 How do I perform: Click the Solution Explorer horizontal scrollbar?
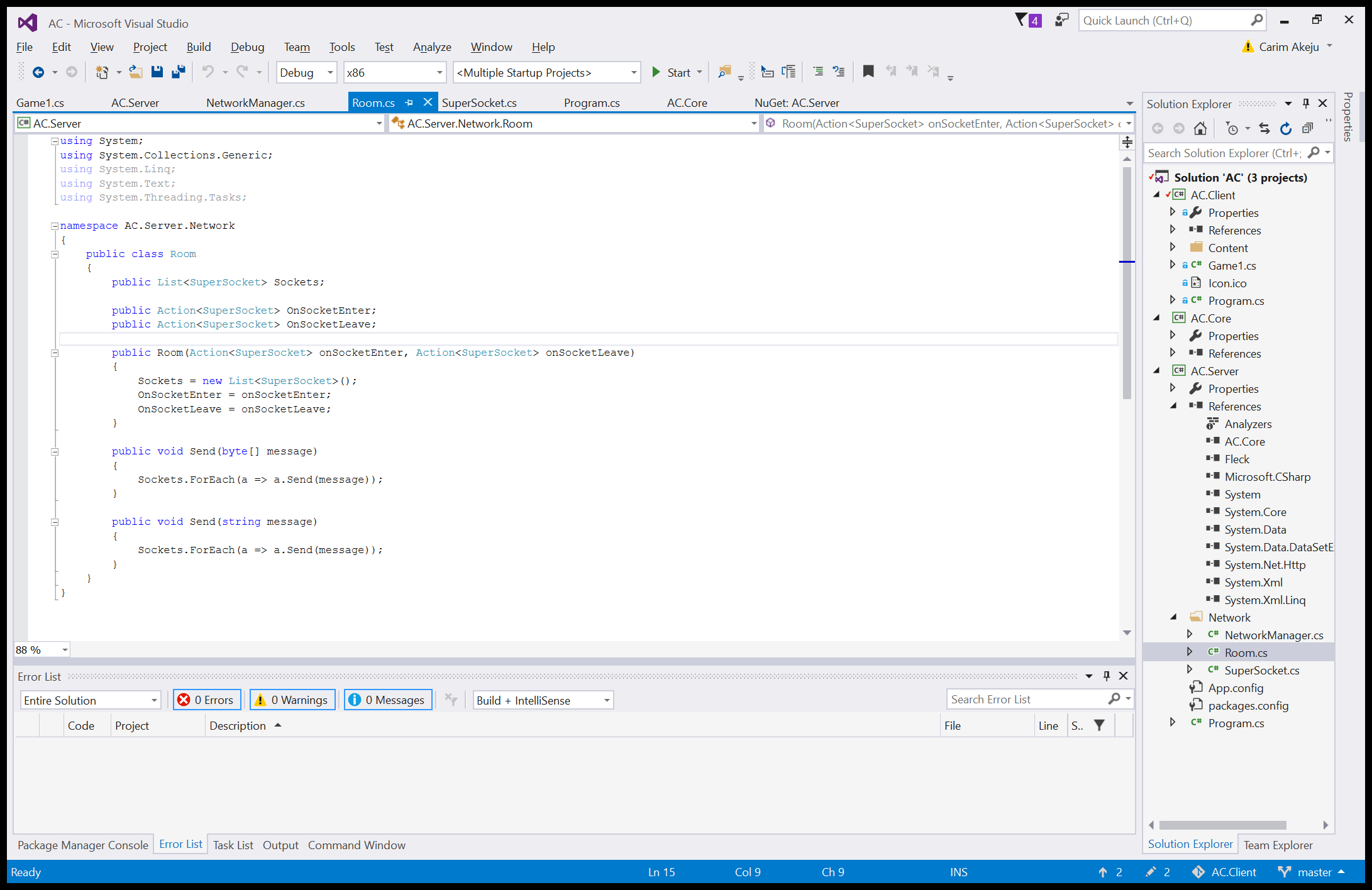1223,825
